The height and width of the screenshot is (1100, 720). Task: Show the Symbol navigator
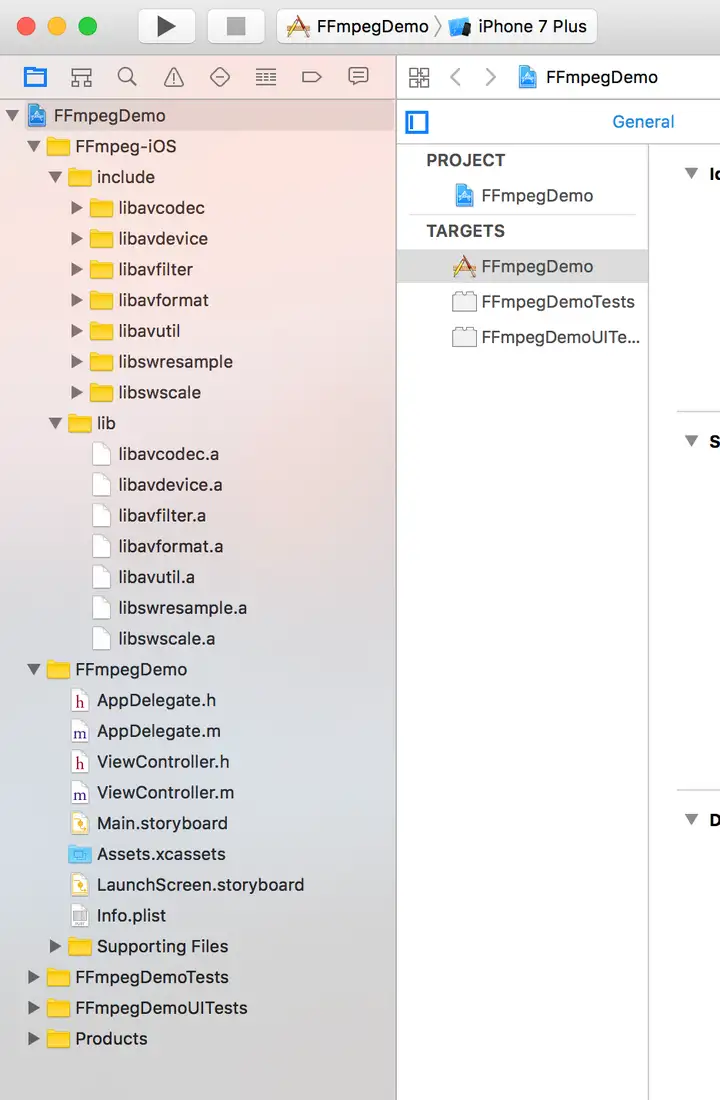point(81,77)
